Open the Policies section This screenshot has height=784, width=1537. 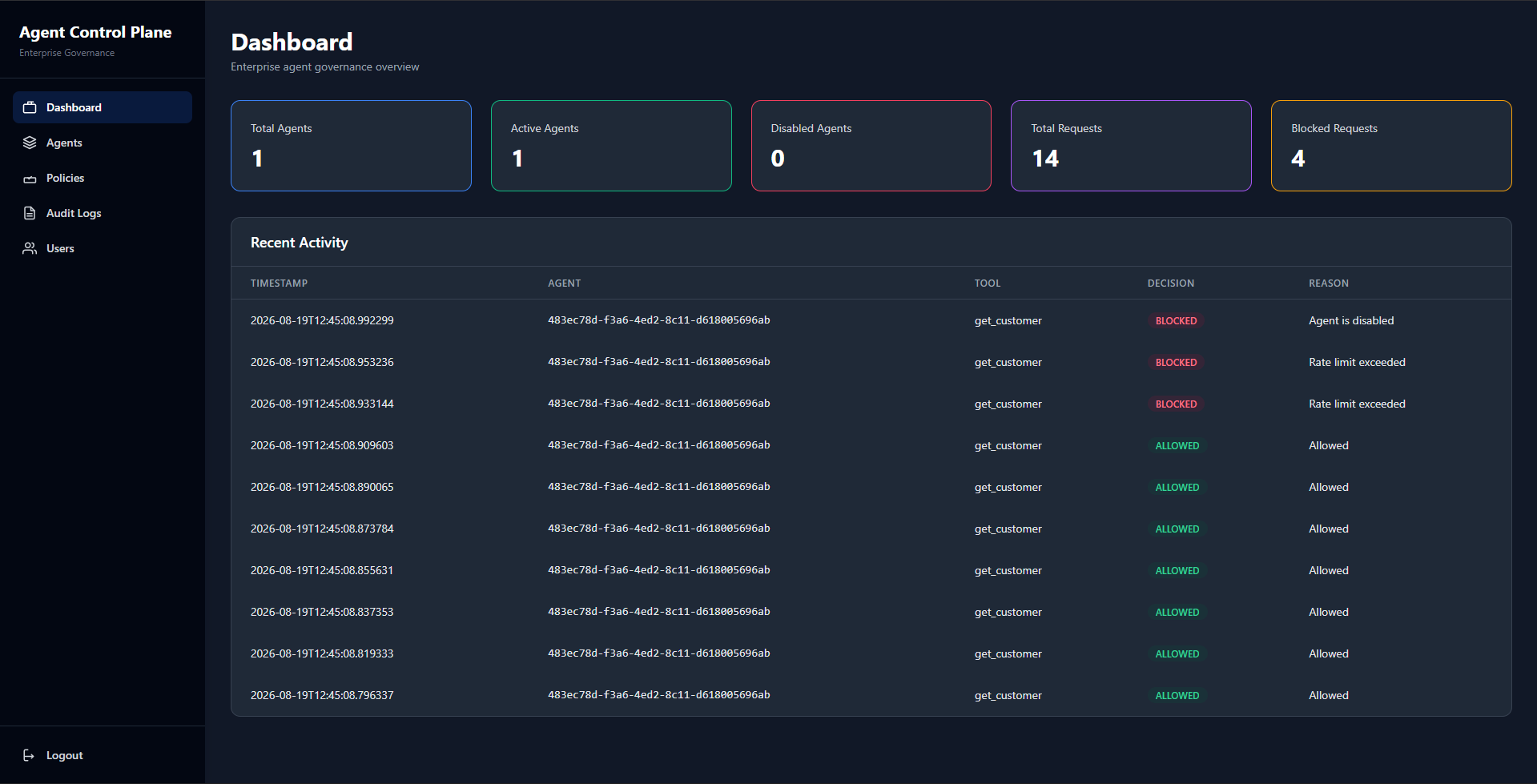coord(103,178)
